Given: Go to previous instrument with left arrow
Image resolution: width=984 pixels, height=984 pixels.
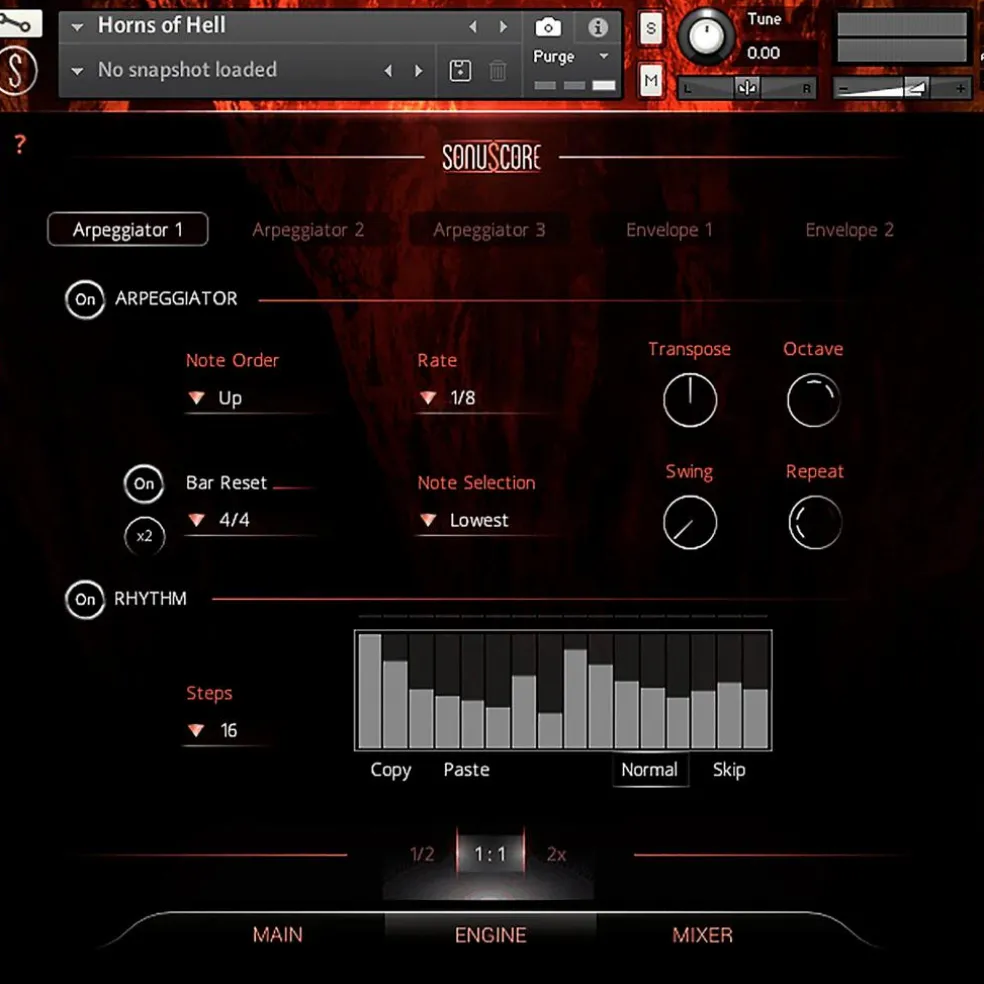Looking at the screenshot, I should pyautogui.click(x=473, y=26).
